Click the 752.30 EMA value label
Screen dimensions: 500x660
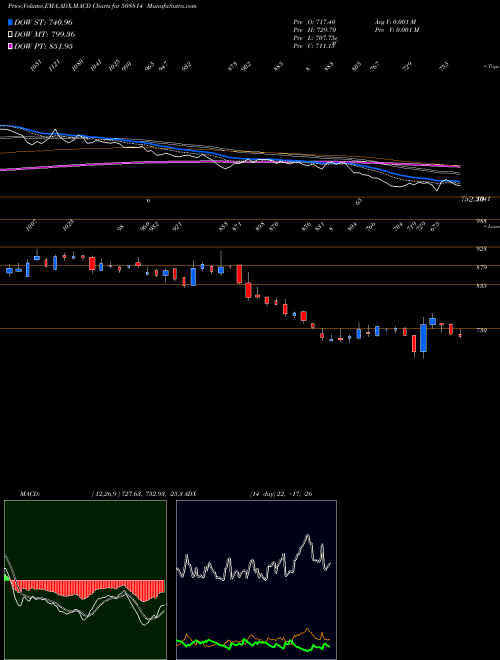tap(472, 199)
